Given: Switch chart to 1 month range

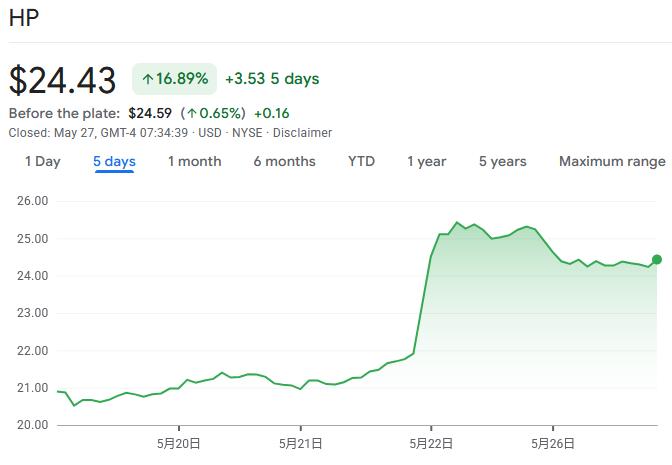Looking at the screenshot, I should click(x=195, y=162).
